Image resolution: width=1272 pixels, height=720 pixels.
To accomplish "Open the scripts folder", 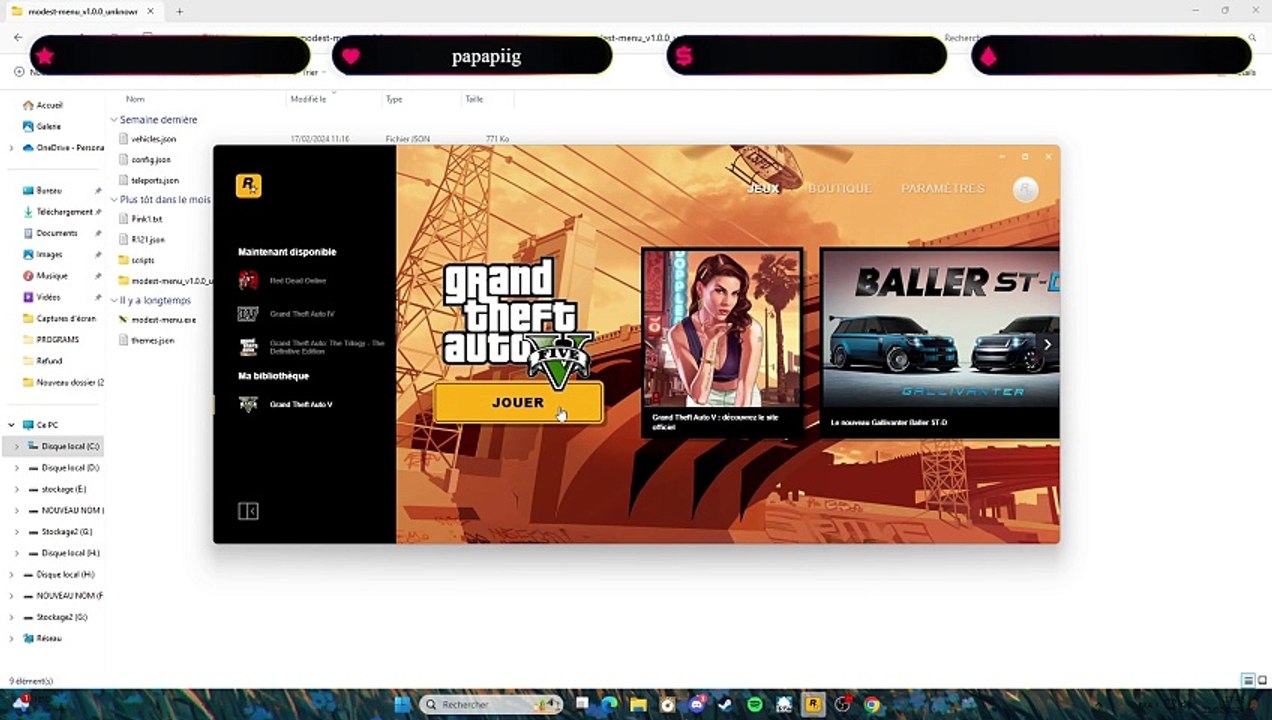I will (143, 260).
